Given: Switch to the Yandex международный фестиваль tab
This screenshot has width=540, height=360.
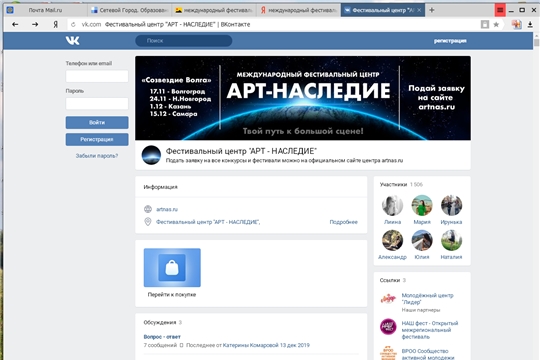Looking at the screenshot, I should pos(298,10).
